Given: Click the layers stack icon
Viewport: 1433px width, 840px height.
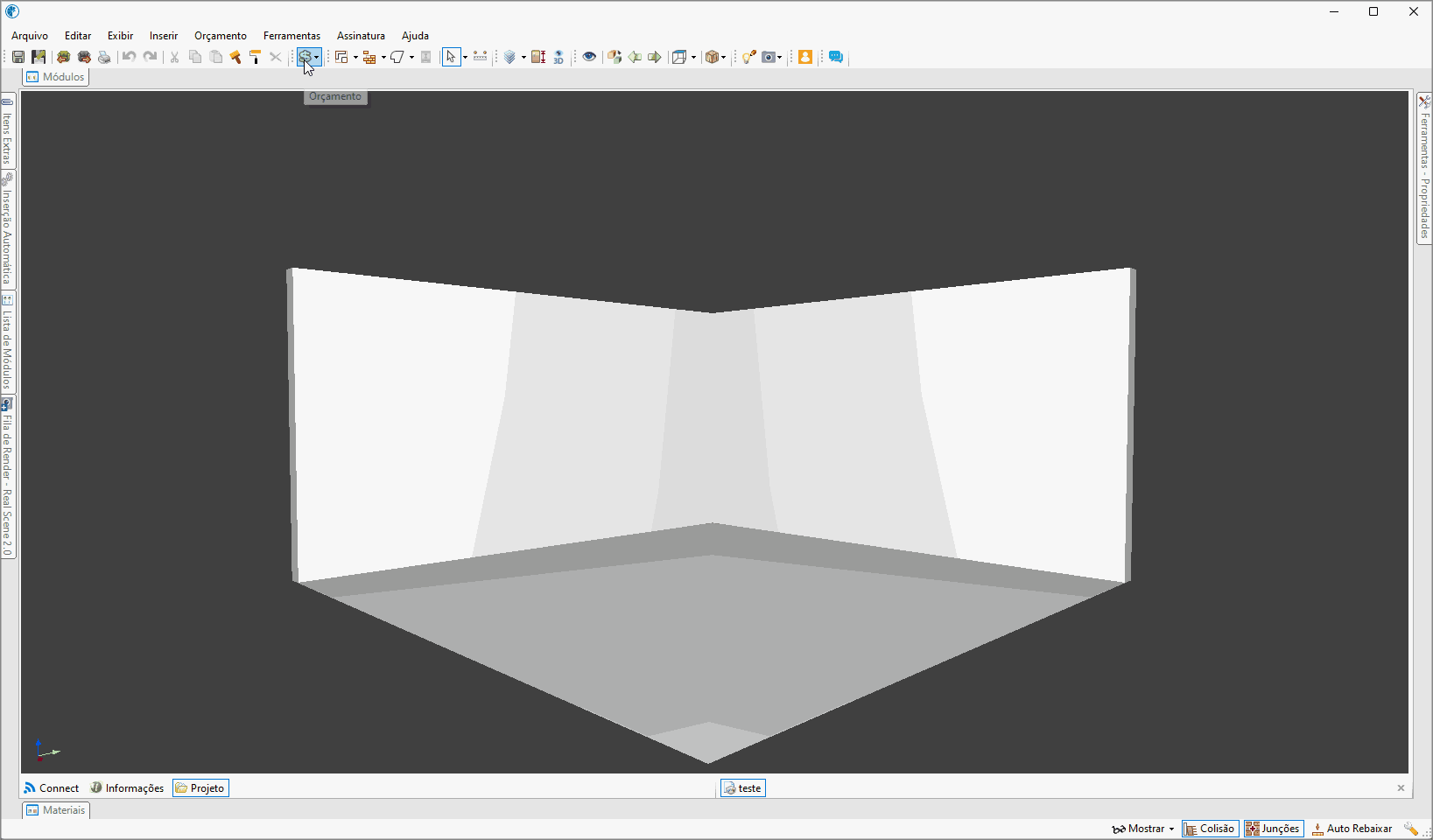Looking at the screenshot, I should click(509, 57).
